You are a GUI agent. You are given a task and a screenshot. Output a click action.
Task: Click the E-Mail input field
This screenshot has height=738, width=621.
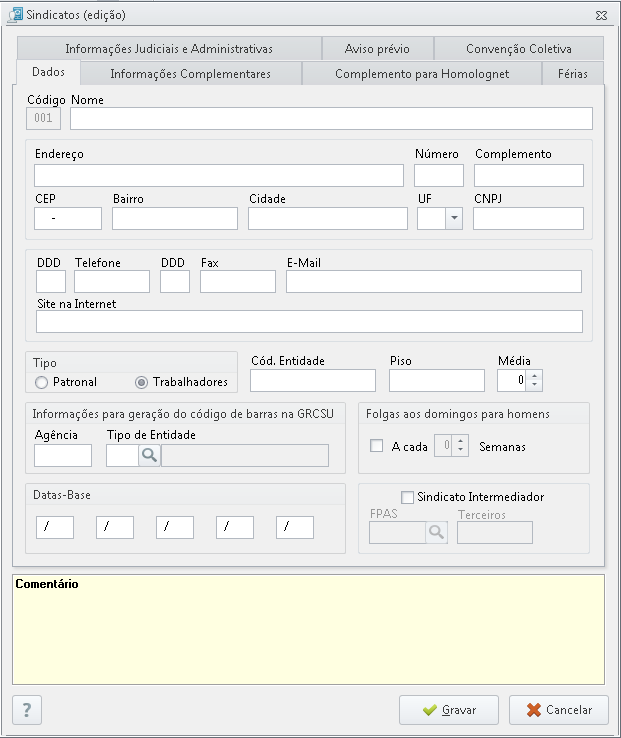pos(434,281)
